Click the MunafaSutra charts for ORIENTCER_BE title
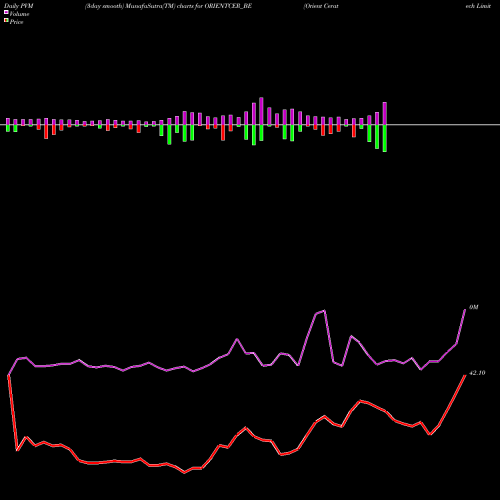The image size is (500, 500). pos(168,6)
